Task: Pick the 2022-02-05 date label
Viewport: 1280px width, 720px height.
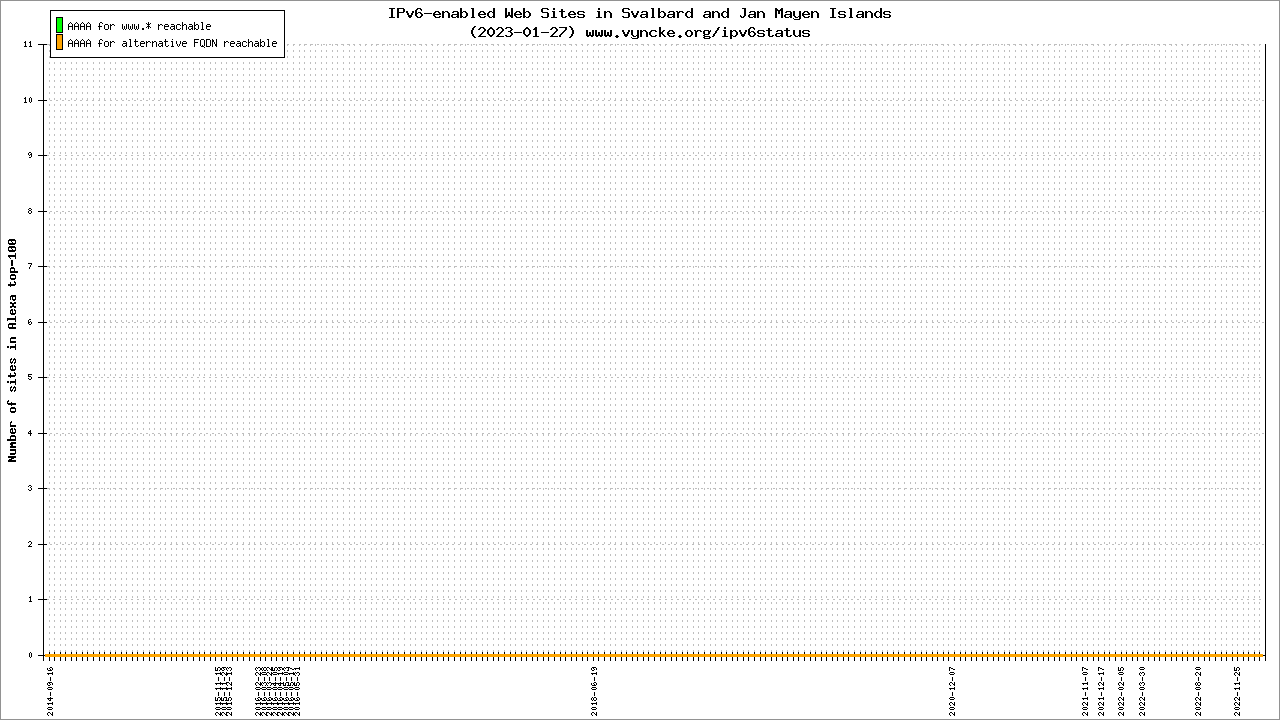Action: pos(1121,691)
